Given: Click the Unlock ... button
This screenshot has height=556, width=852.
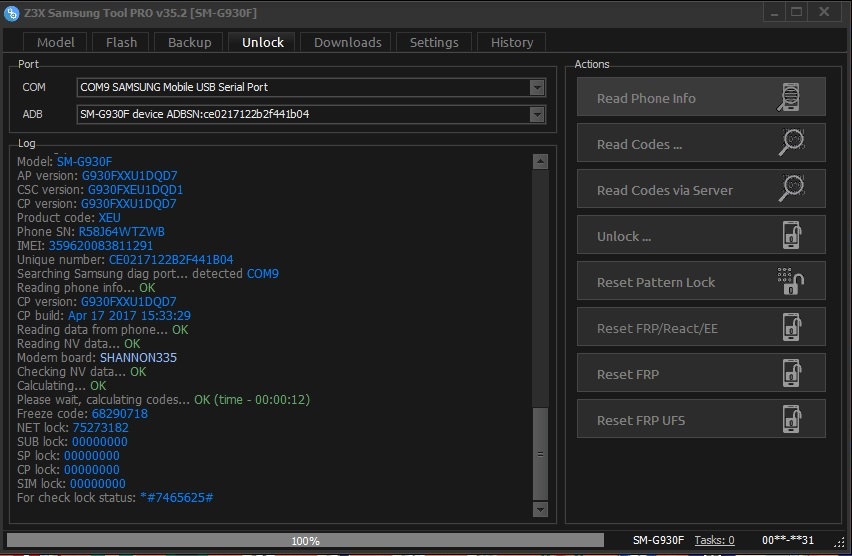Looking at the screenshot, I should [701, 235].
